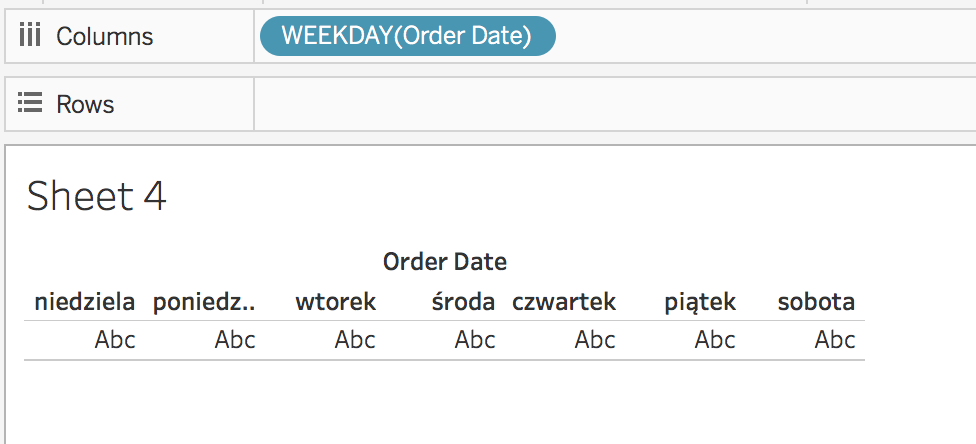Click the Abc mark under niedziela

coord(115,340)
